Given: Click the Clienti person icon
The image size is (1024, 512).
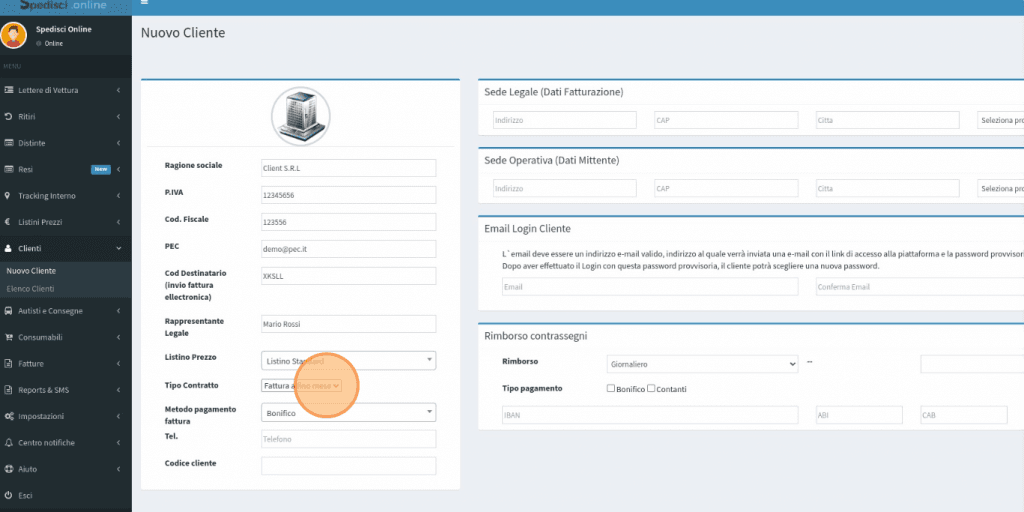Looking at the screenshot, I should pyautogui.click(x=8, y=249).
